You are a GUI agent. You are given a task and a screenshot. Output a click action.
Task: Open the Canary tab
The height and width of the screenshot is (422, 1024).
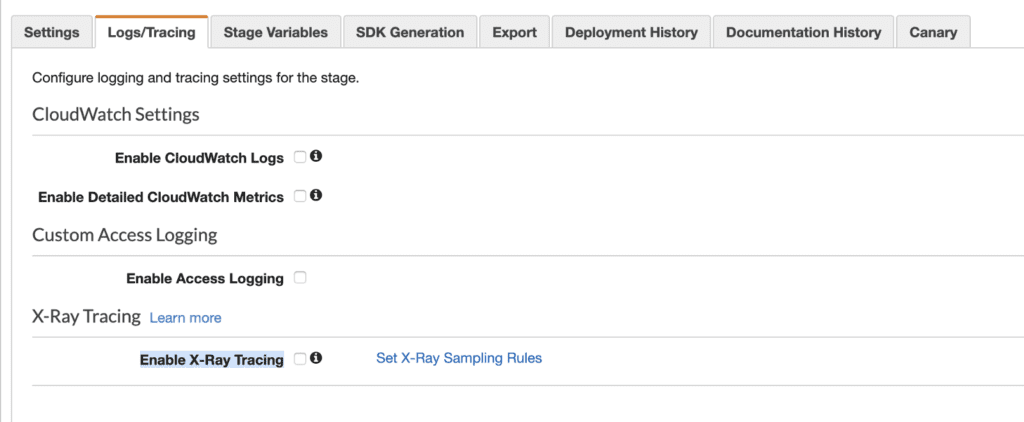pos(933,32)
